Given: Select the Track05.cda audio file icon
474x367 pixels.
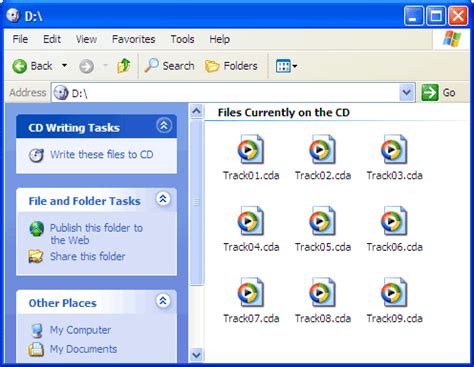Looking at the screenshot, I should 322,221.
